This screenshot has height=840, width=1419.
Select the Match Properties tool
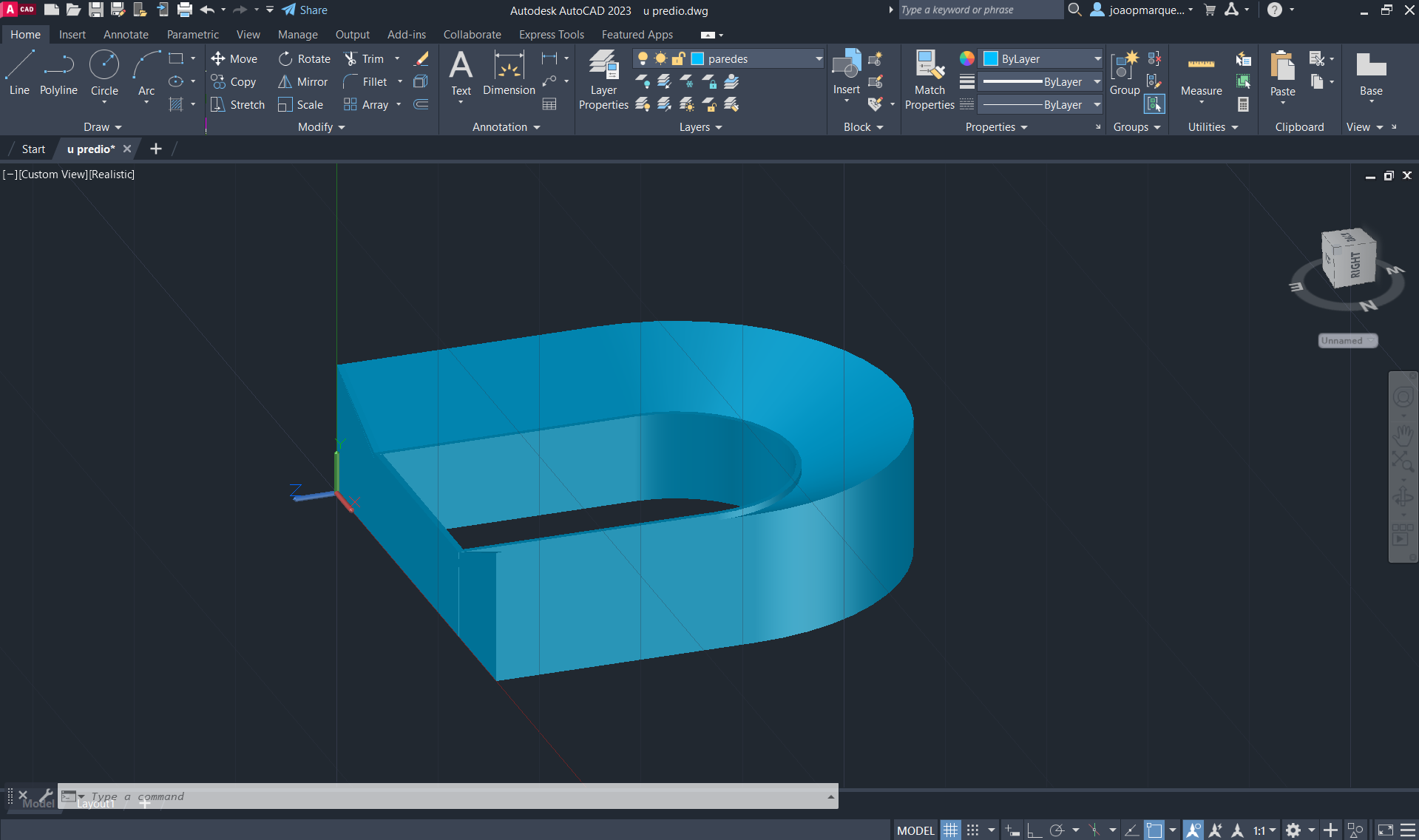[929, 80]
